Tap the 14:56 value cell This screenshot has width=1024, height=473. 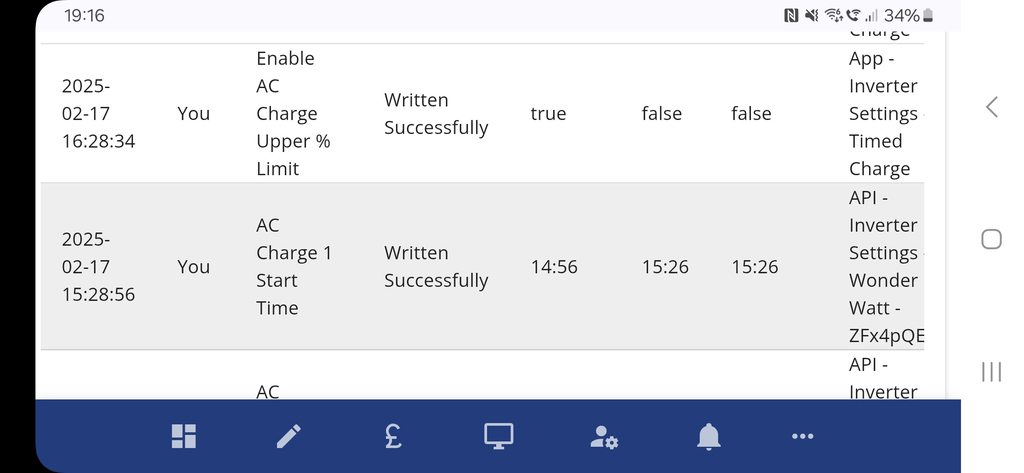(554, 267)
